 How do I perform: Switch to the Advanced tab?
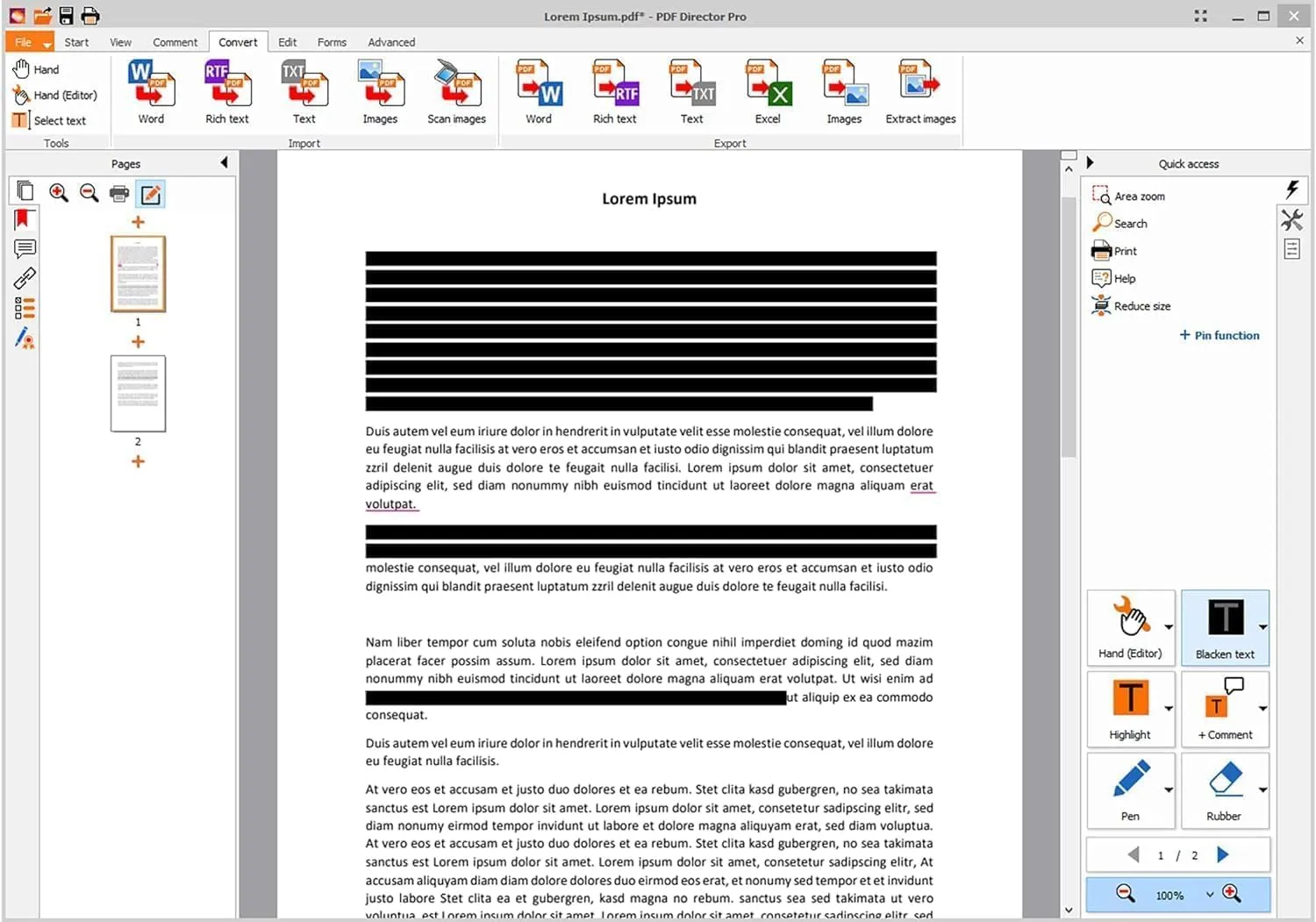click(391, 41)
